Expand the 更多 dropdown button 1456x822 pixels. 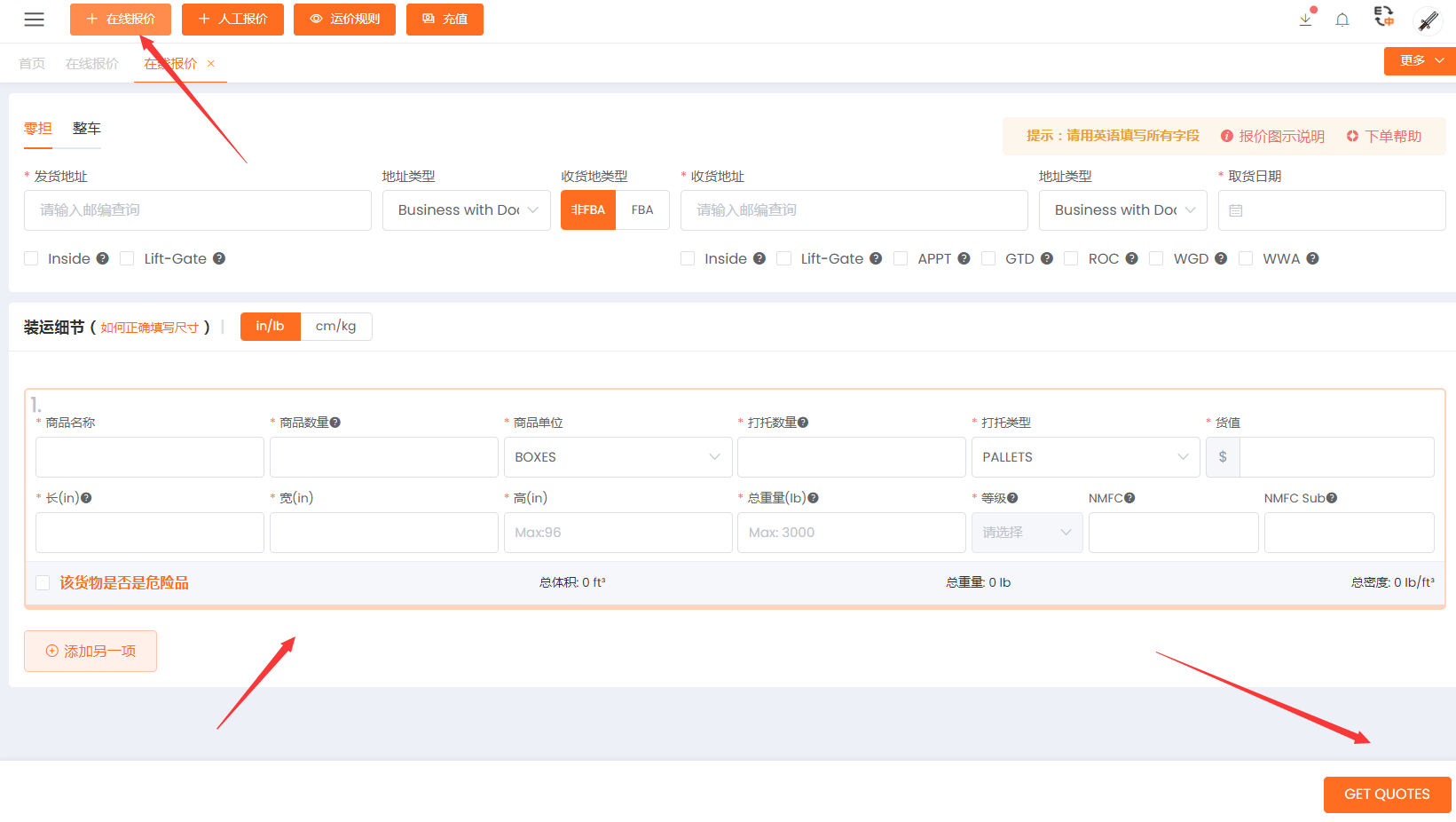point(1420,60)
